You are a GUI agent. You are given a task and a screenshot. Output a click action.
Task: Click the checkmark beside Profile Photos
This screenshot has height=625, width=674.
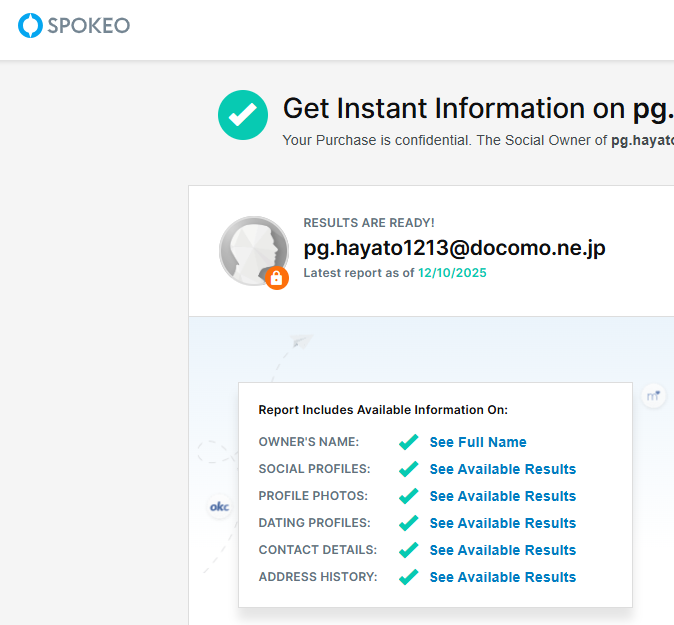408,496
